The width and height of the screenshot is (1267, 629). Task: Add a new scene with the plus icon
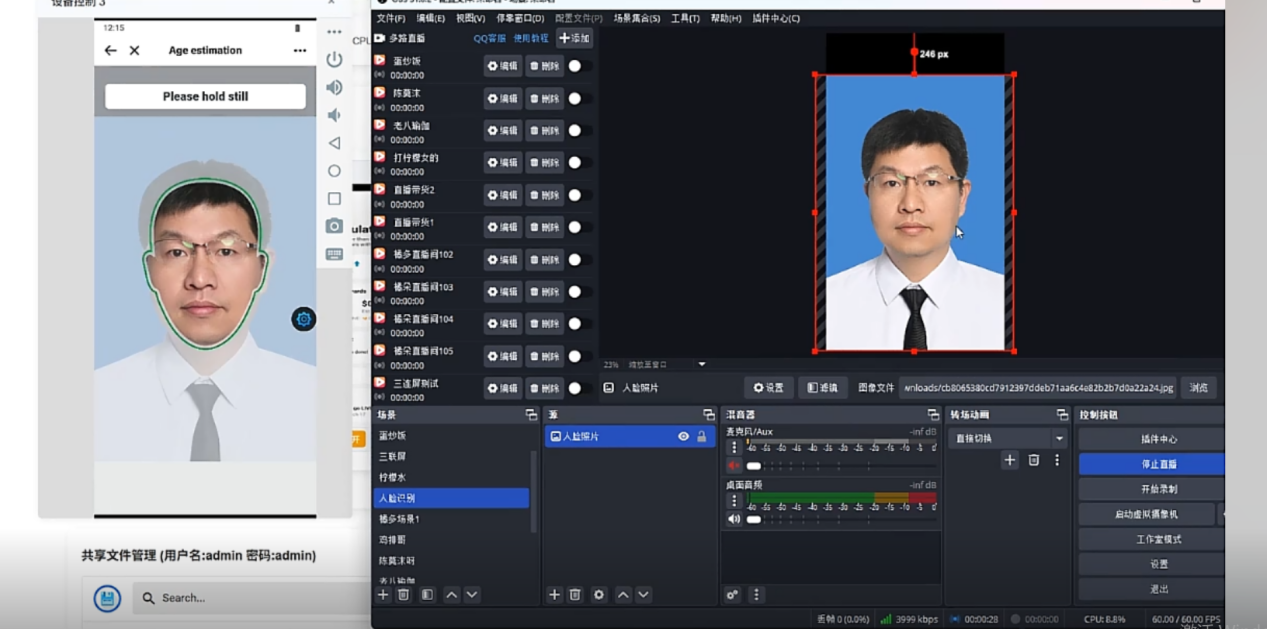pyautogui.click(x=382, y=594)
